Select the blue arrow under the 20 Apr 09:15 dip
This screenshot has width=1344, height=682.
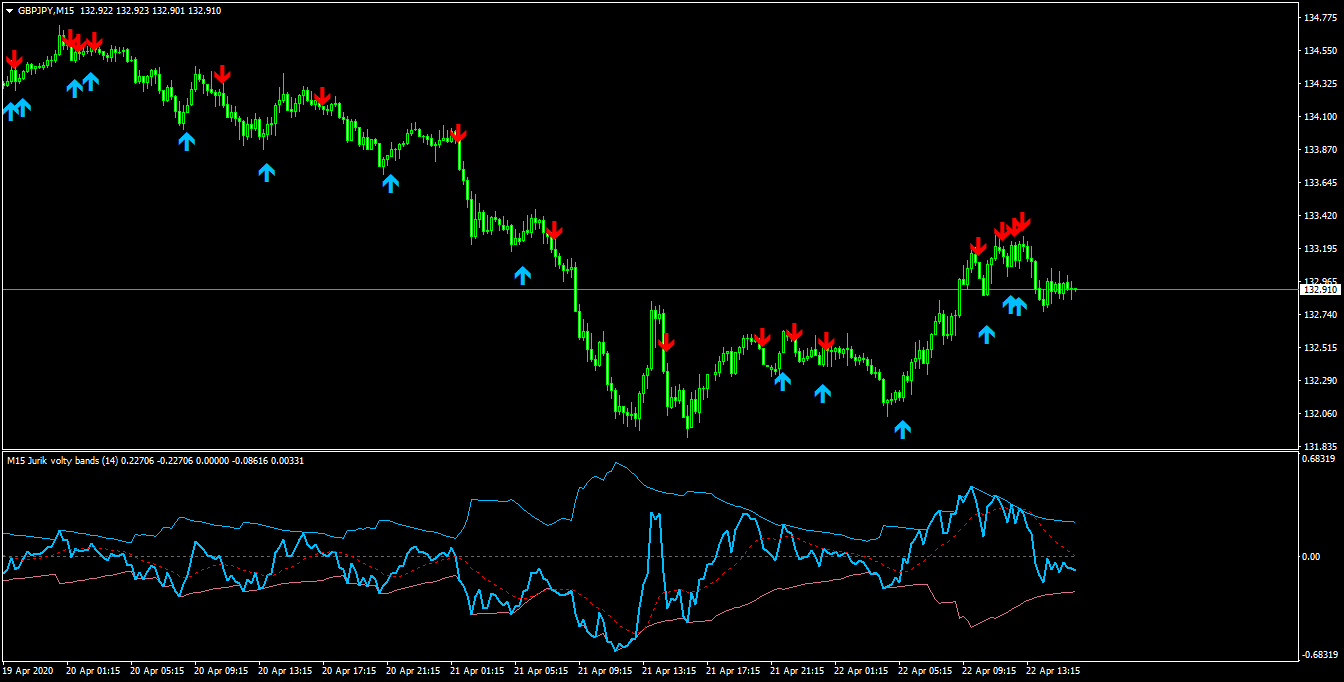point(186,141)
